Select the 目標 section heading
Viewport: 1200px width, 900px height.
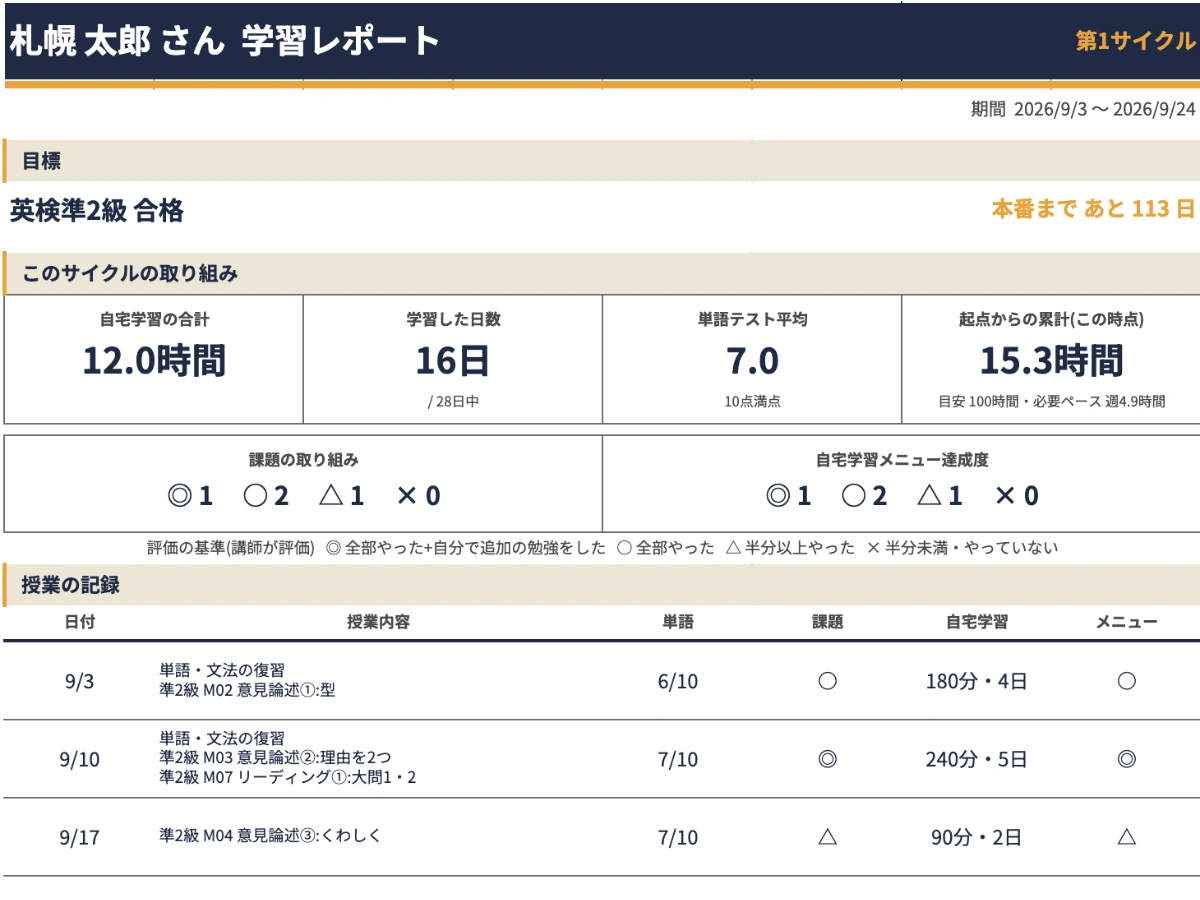tap(42, 161)
